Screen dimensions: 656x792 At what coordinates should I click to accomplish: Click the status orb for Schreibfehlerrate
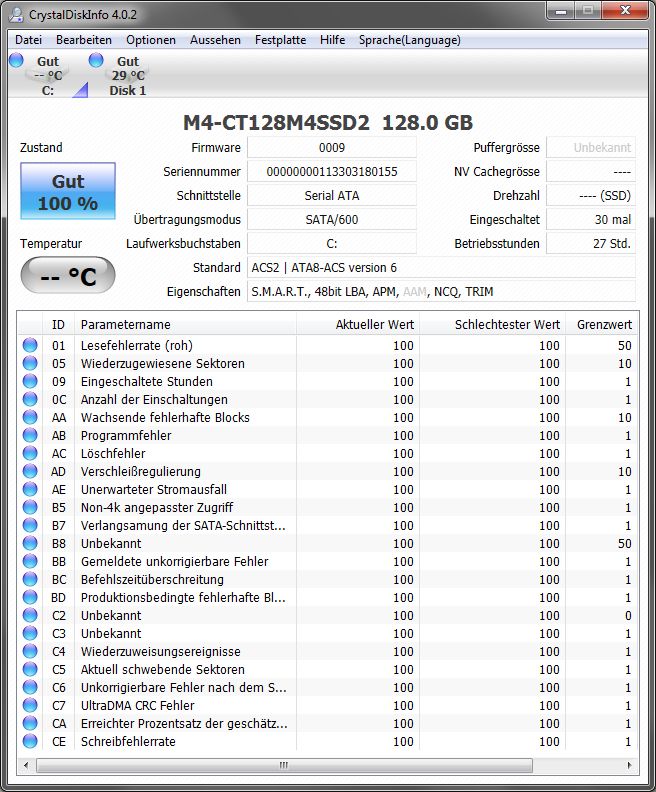[x=30, y=741]
